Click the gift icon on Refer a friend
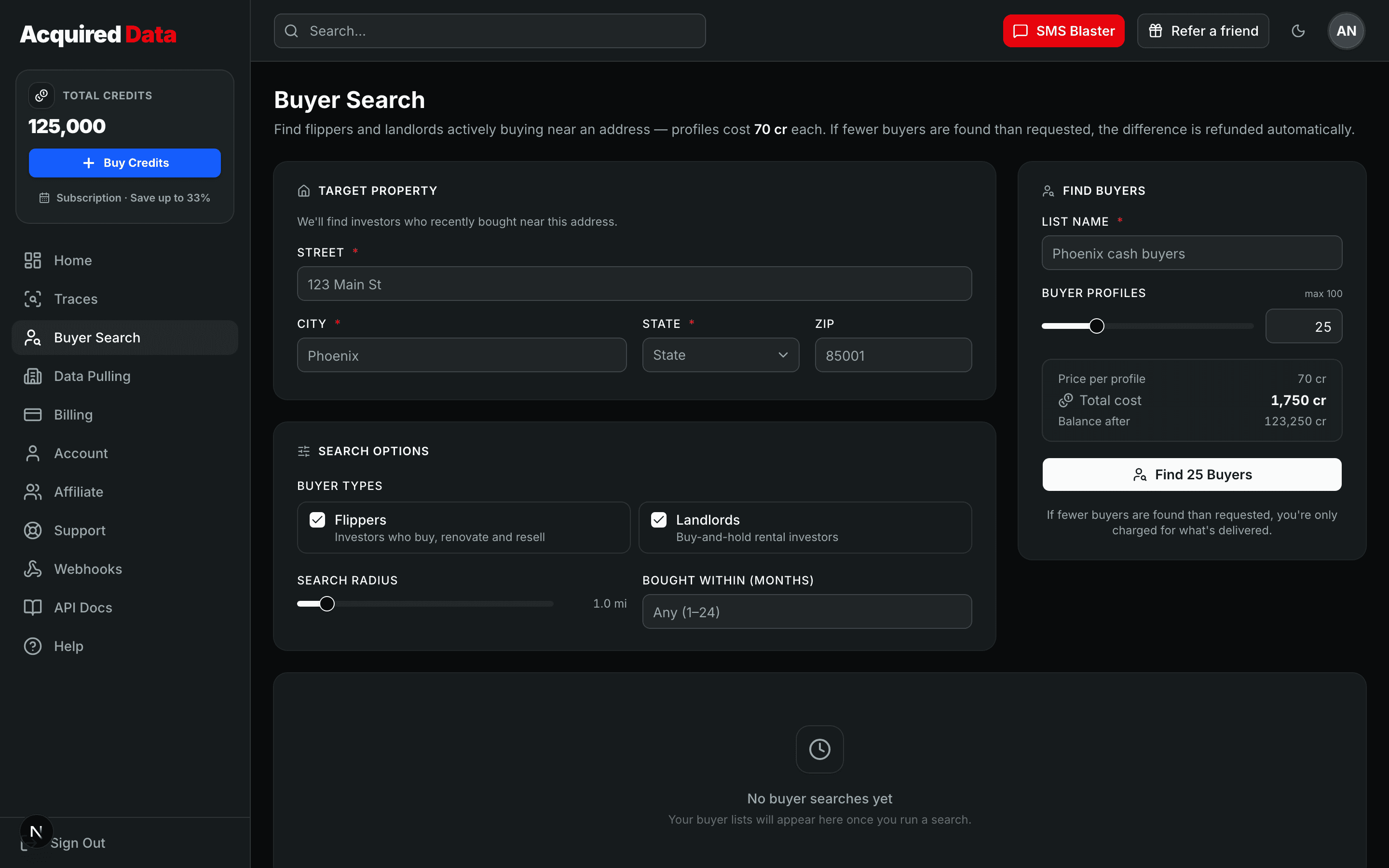This screenshot has width=1389, height=868. coord(1156,31)
